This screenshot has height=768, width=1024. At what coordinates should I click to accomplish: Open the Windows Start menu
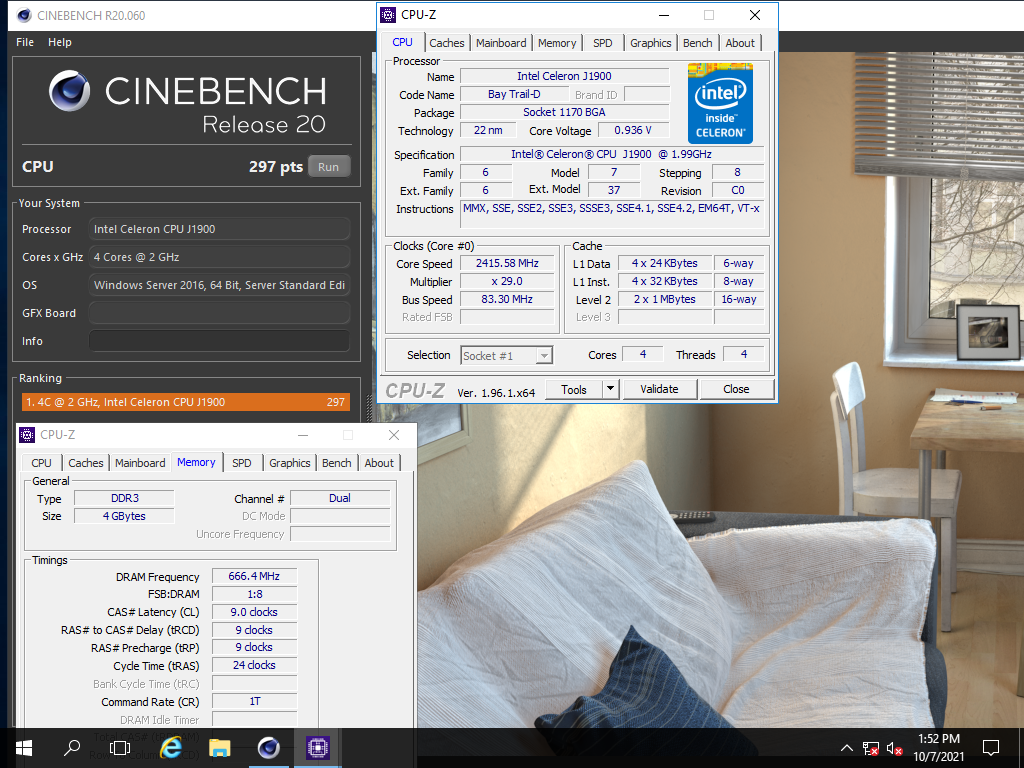click(x=24, y=748)
